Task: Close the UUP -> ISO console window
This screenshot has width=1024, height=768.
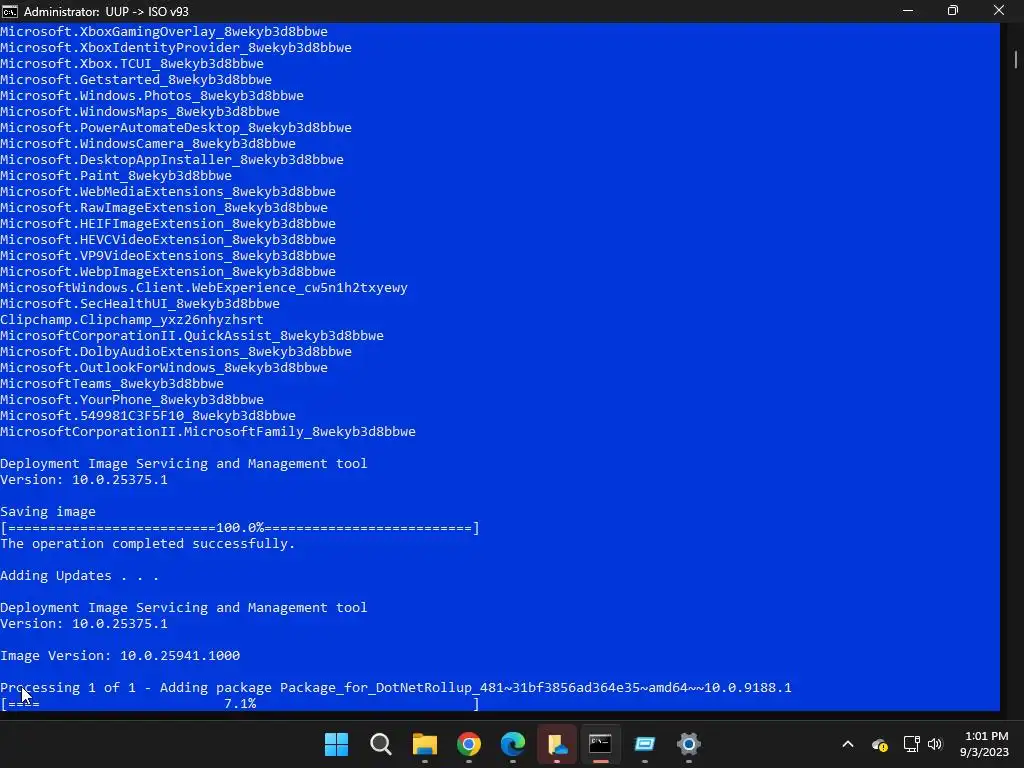Action: 999,11
